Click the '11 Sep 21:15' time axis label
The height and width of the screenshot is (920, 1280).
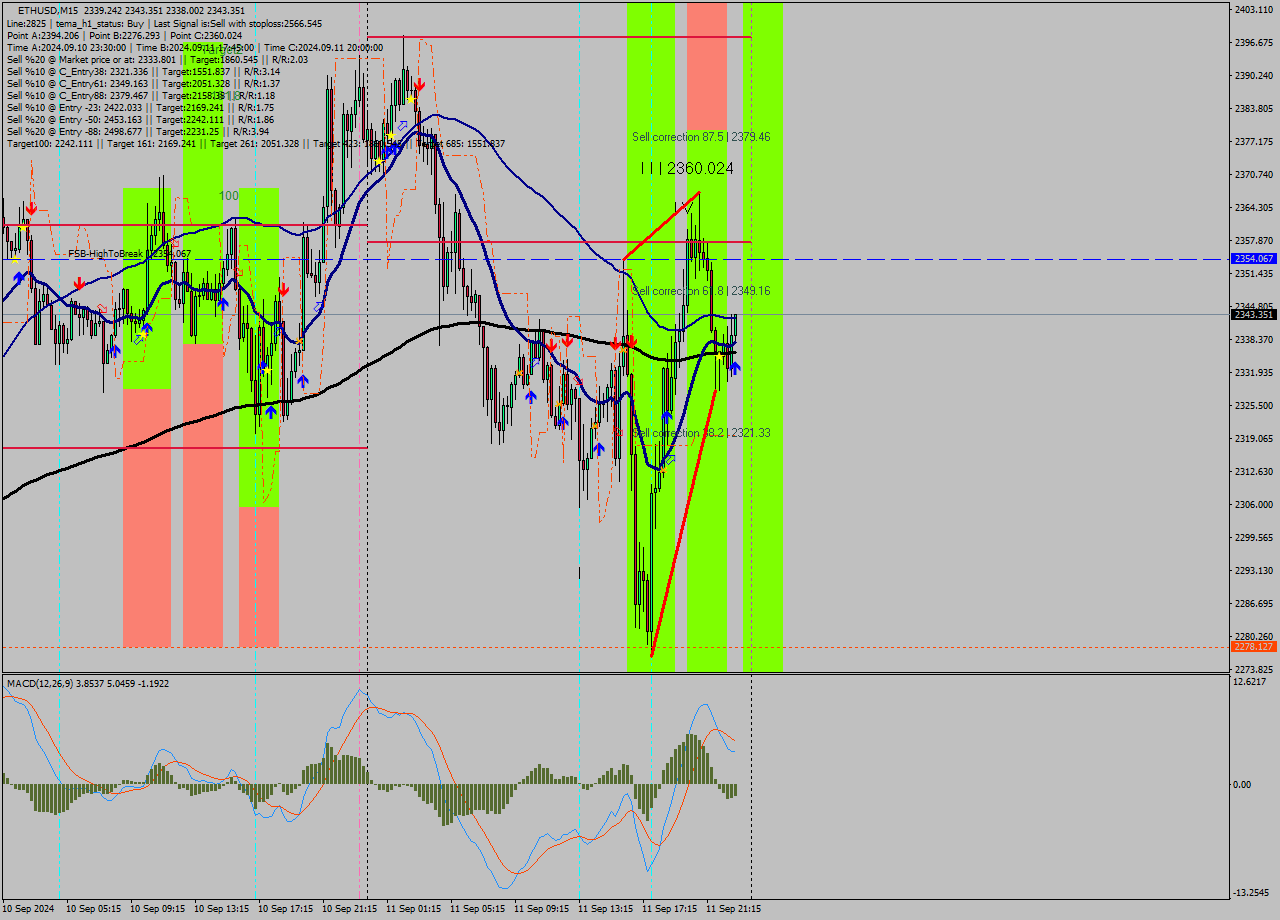[733, 909]
